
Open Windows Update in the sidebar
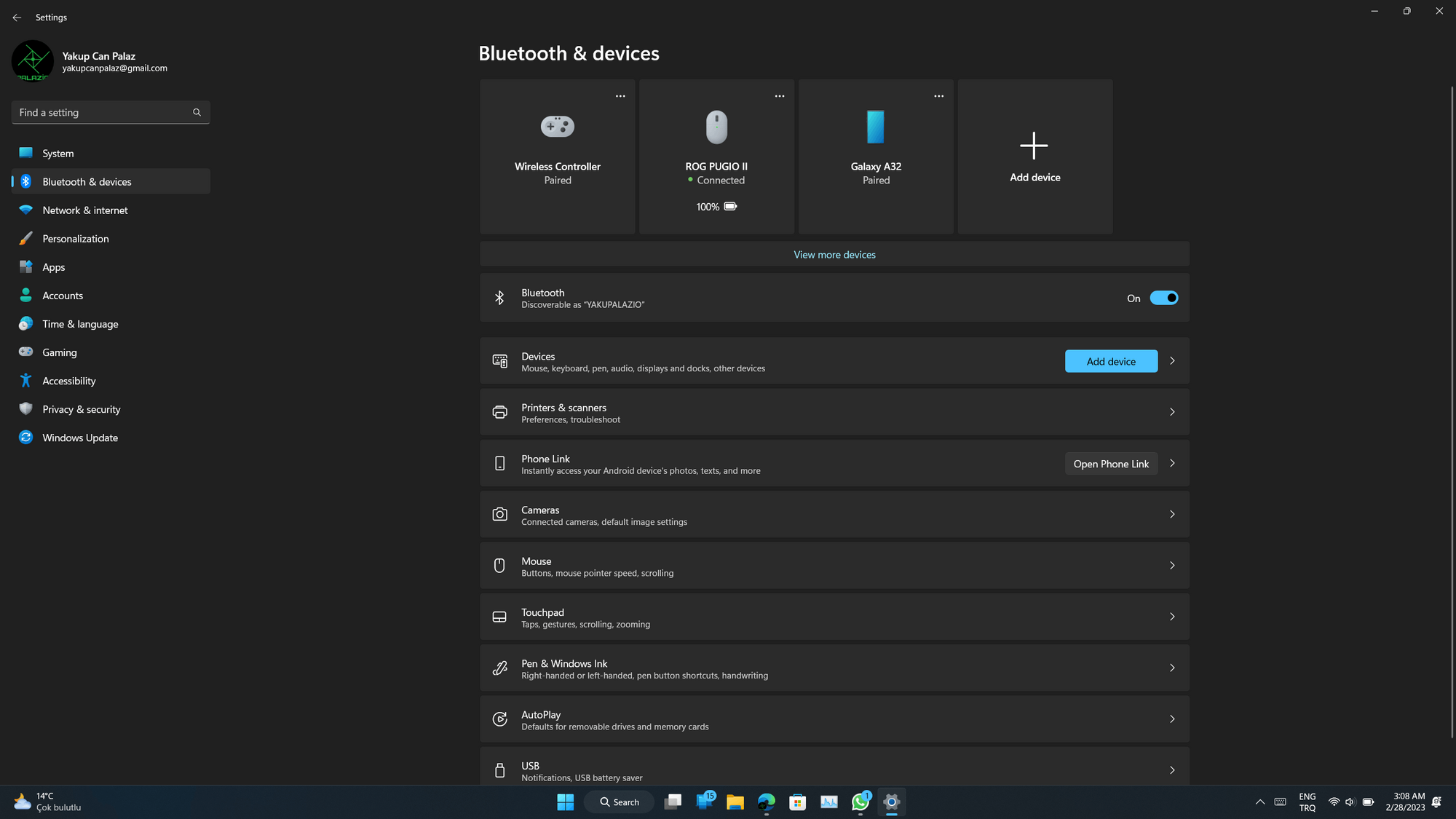tap(111, 438)
